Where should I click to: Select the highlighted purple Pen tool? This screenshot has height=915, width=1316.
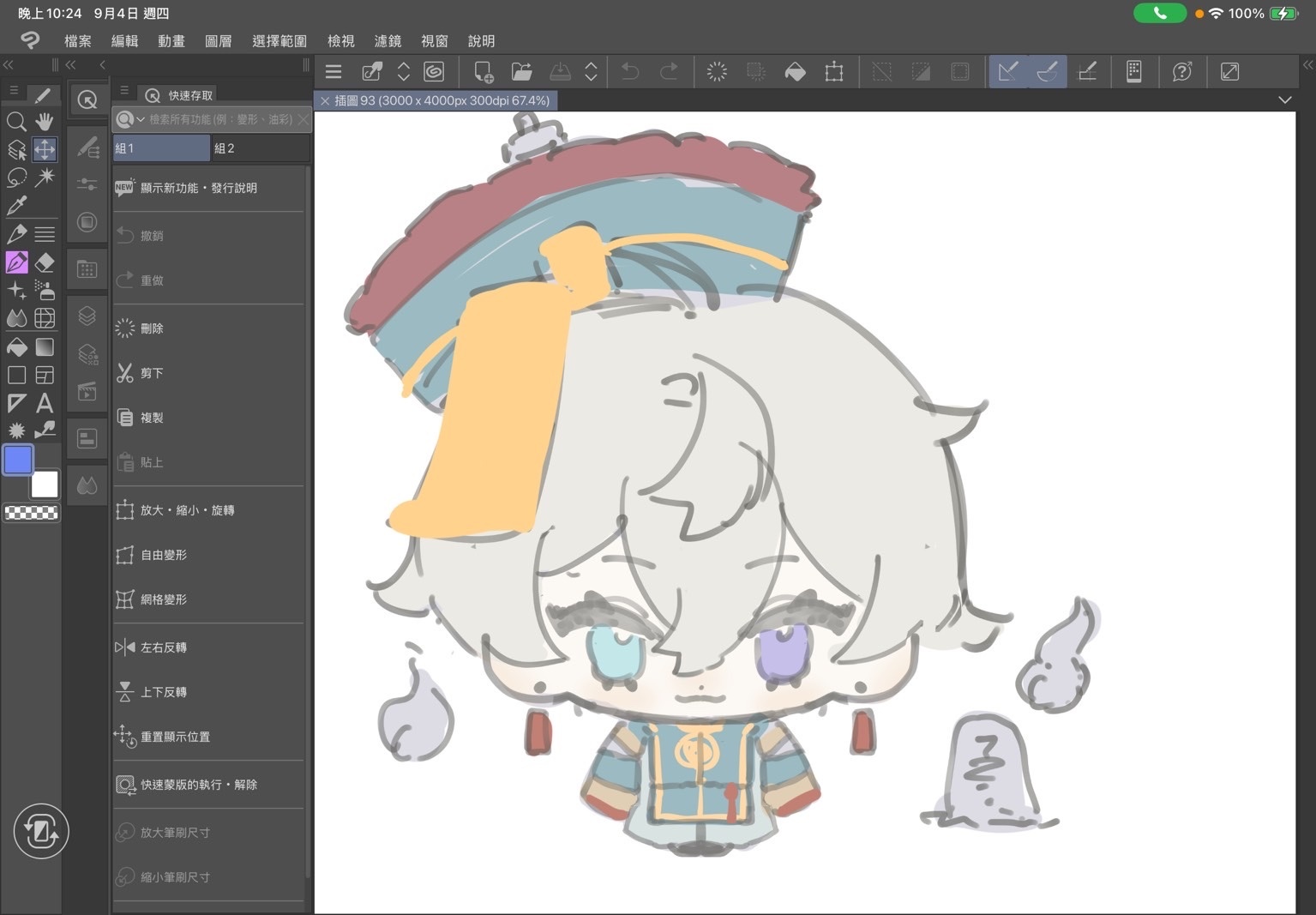click(16, 262)
